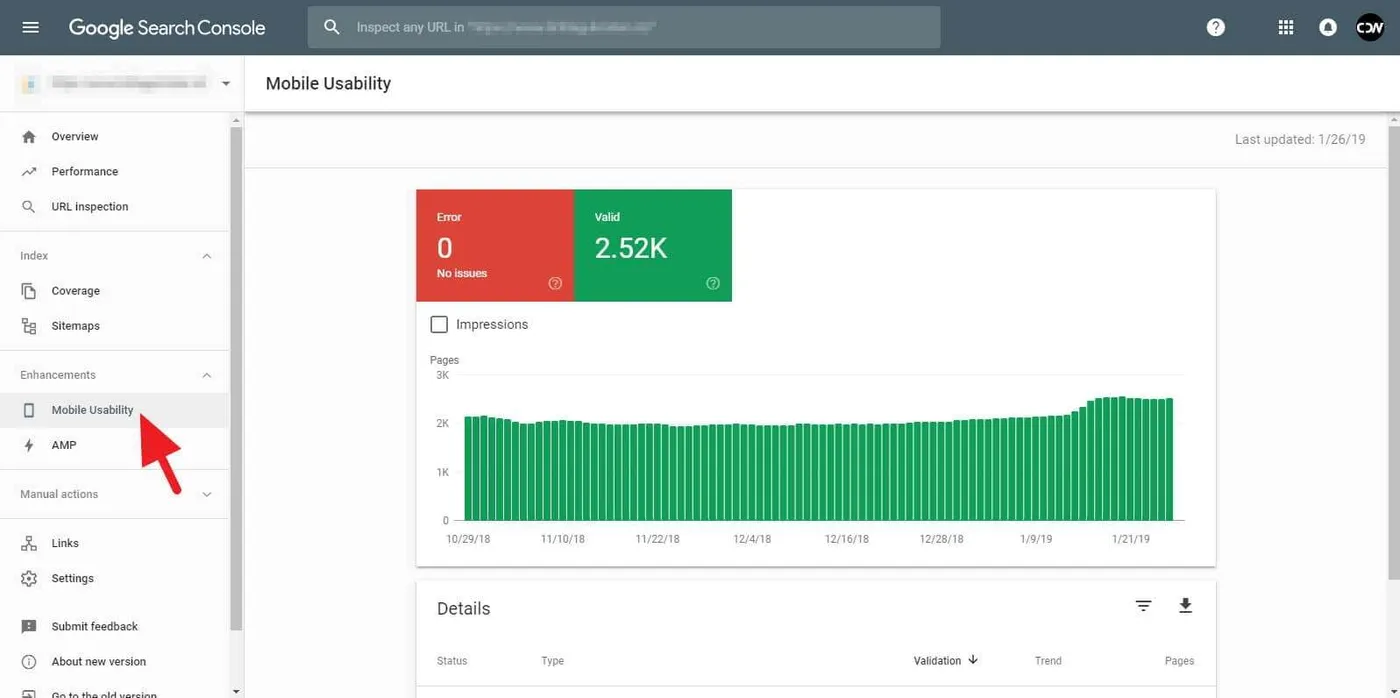Click the sidebar vertical scrollbar

click(x=236, y=380)
